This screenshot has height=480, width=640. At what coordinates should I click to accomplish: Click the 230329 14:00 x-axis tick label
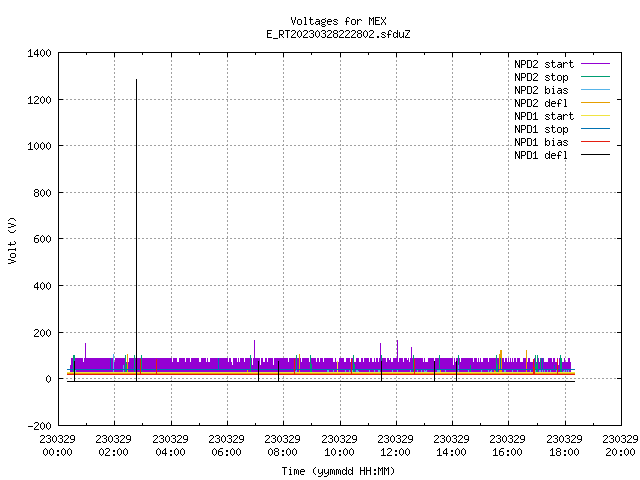(451, 446)
